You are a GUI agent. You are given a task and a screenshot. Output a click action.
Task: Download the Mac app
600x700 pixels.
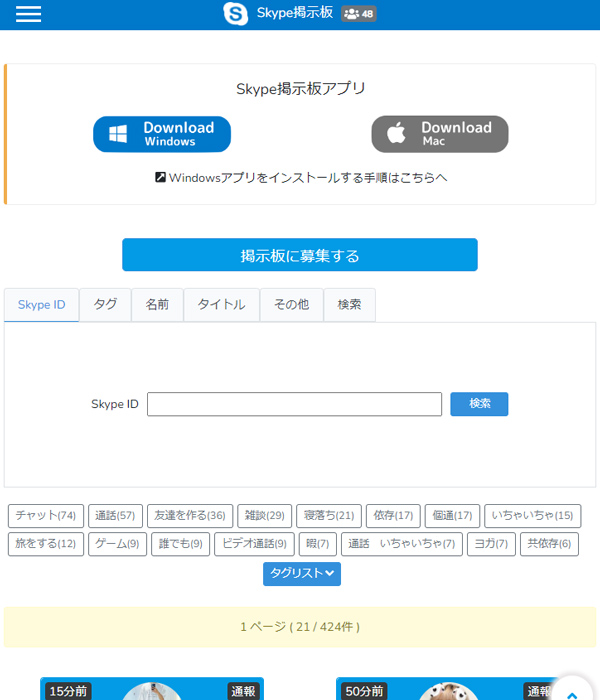[x=440, y=134]
